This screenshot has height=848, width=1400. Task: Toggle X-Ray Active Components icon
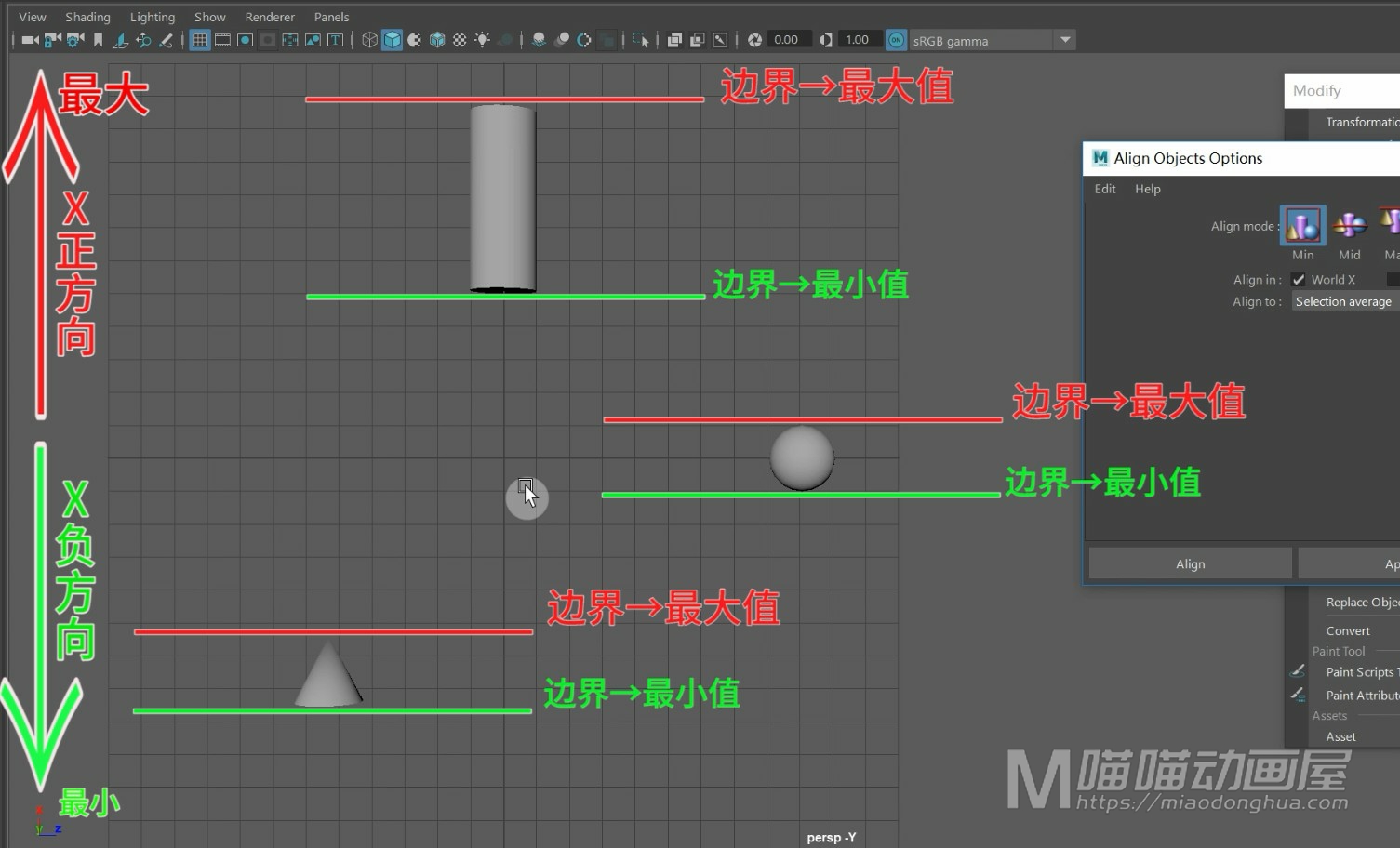tap(697, 40)
